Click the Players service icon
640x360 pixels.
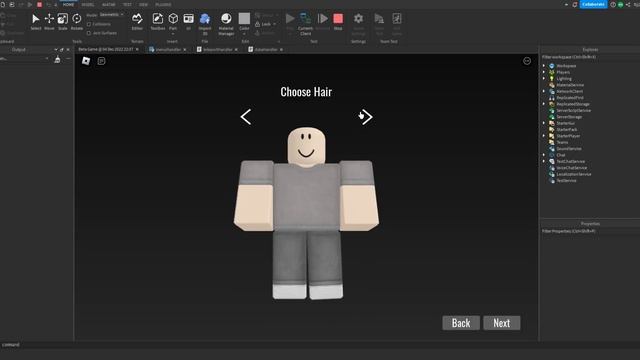point(552,72)
